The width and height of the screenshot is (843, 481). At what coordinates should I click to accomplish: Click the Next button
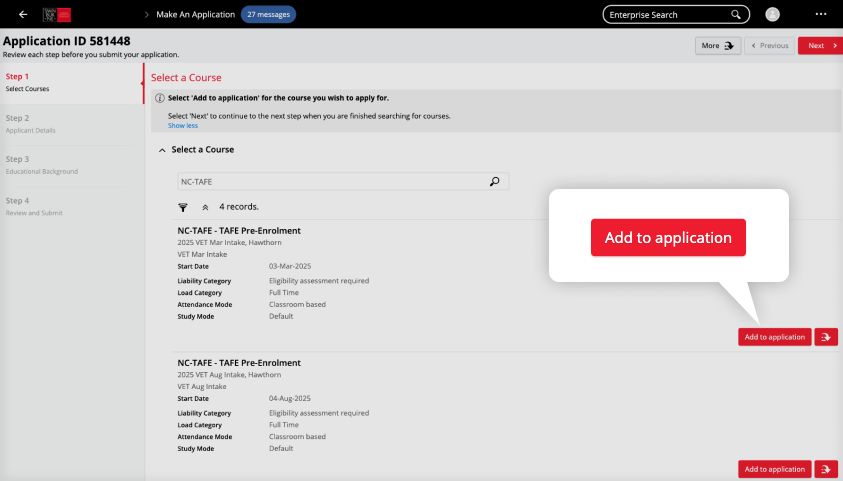[x=820, y=46]
